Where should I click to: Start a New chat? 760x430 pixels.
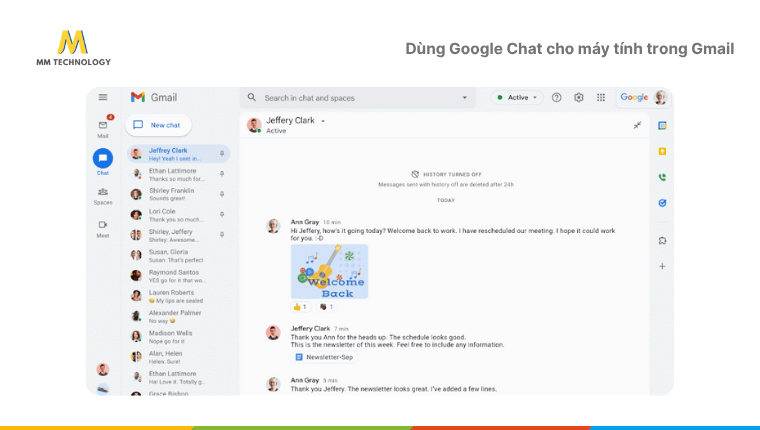[x=158, y=125]
